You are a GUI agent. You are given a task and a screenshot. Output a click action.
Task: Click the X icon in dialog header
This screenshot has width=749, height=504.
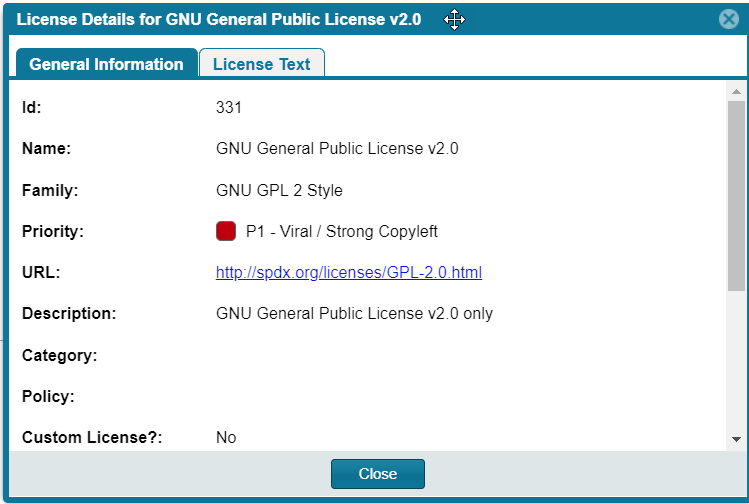click(728, 19)
